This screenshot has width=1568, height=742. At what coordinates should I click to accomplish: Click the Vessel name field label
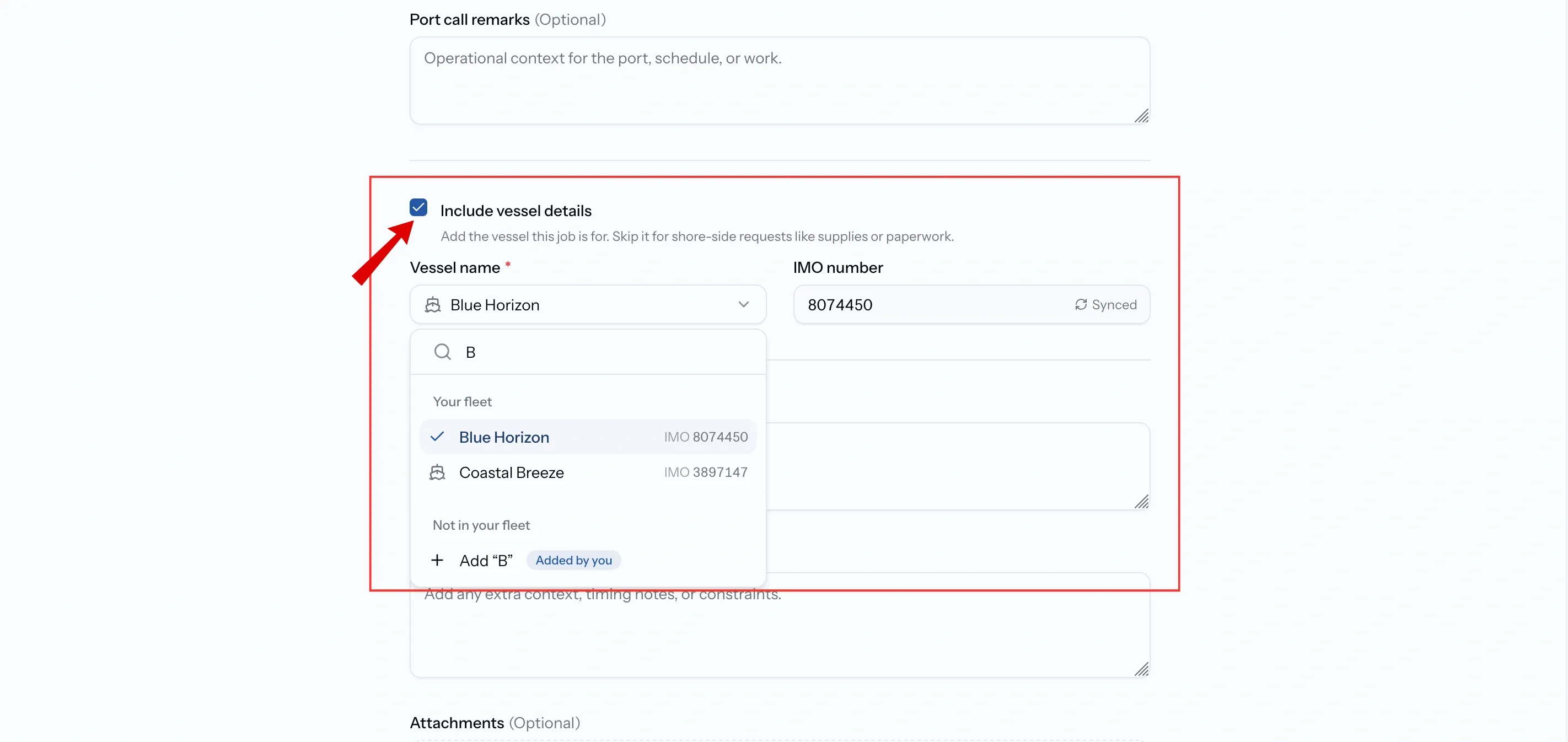(455, 268)
